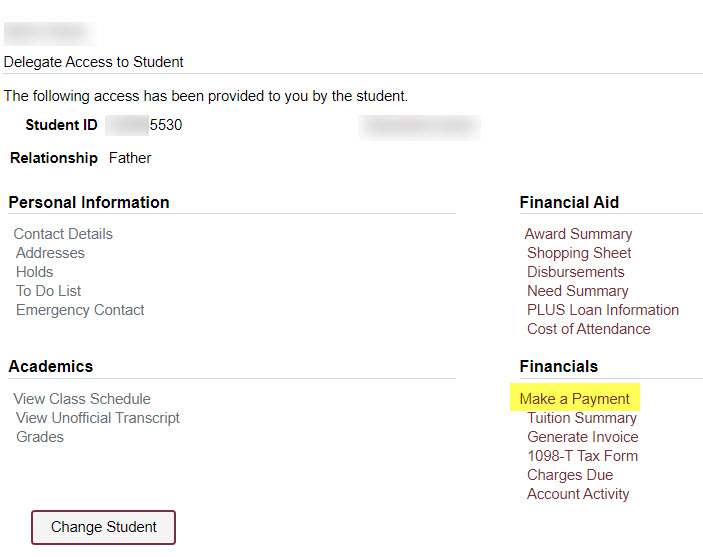Open Cost of Attendance
The image size is (703, 557).
pyautogui.click(x=588, y=329)
